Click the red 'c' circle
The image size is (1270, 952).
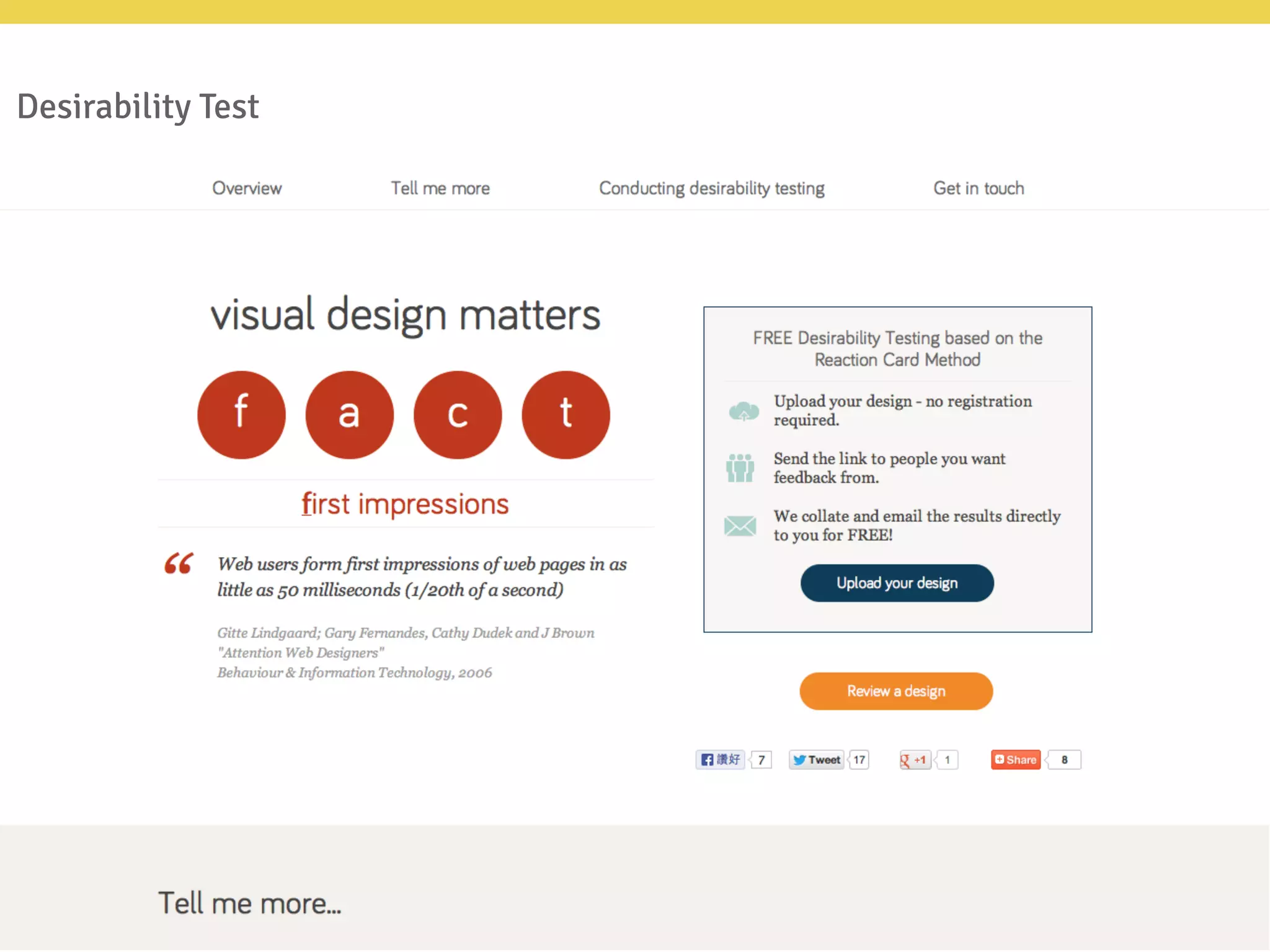(x=458, y=415)
